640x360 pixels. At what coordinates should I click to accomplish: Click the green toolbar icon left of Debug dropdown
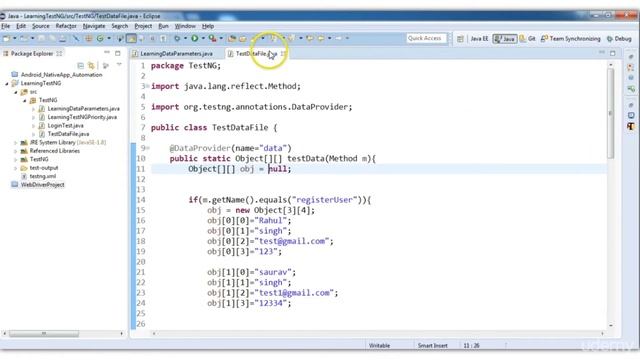[100, 38]
